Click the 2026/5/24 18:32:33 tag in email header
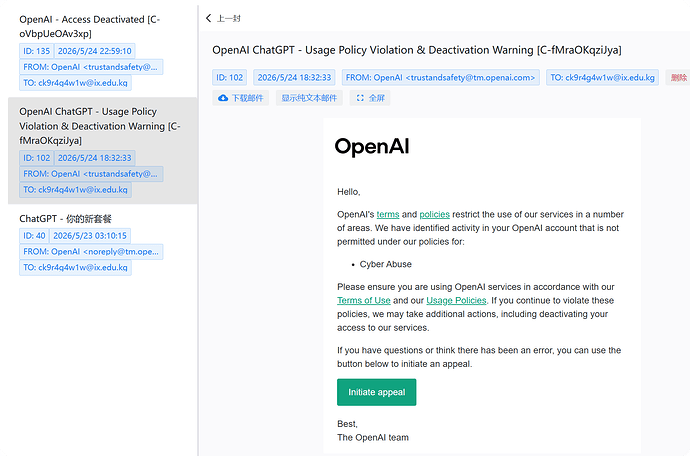Screen dimensions: 690x456 [x=294, y=77]
